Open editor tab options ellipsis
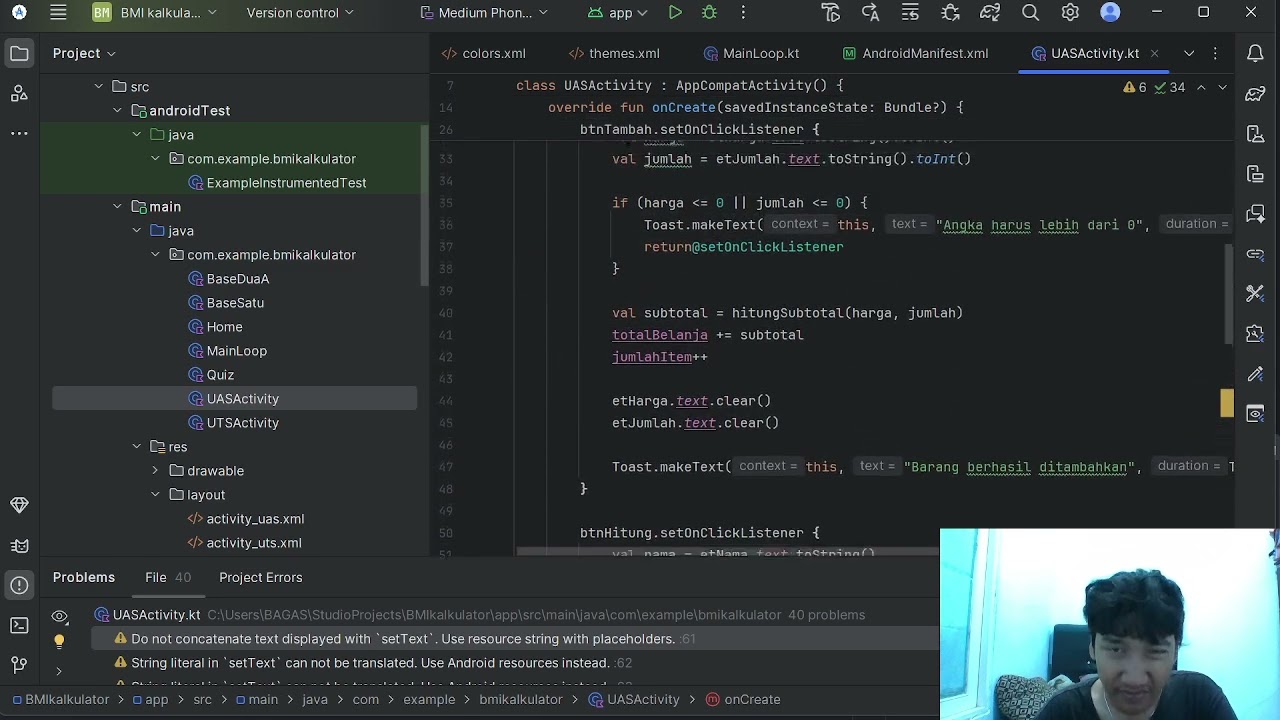 (x=1215, y=53)
